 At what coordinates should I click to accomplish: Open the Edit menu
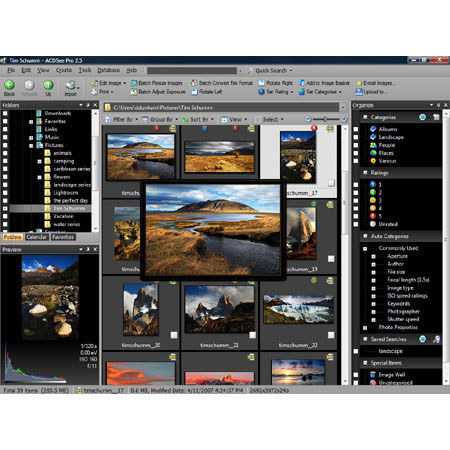pos(26,70)
